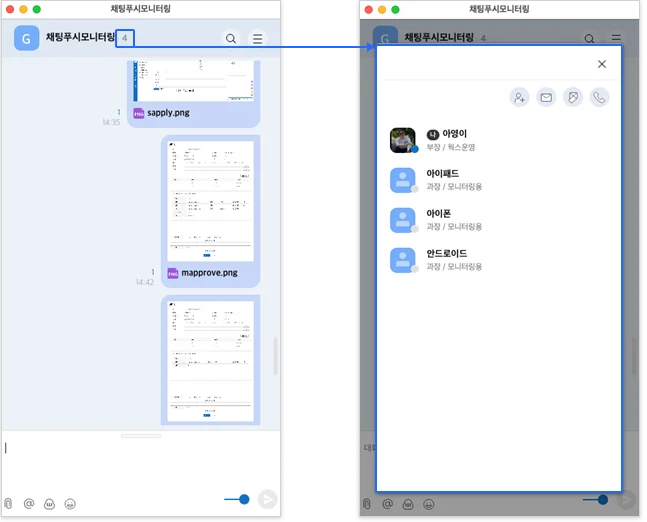The width and height of the screenshot is (647, 522).
Task: Click the search icon in the left chat window header
Action: [231, 39]
